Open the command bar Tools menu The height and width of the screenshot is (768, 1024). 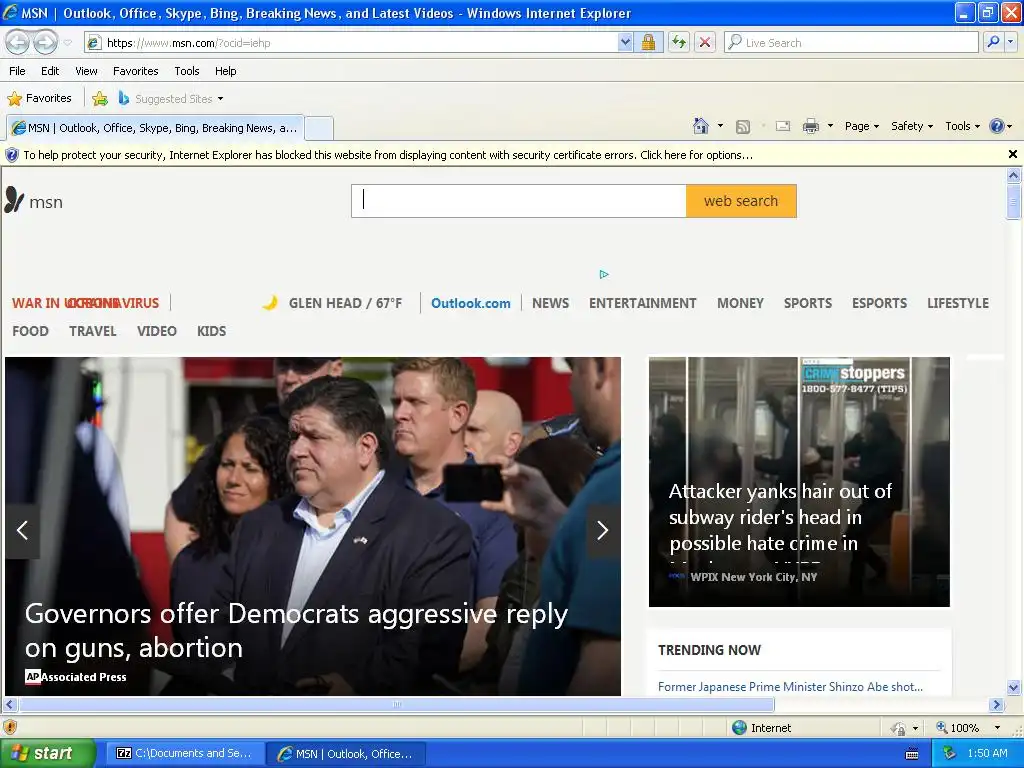point(963,126)
